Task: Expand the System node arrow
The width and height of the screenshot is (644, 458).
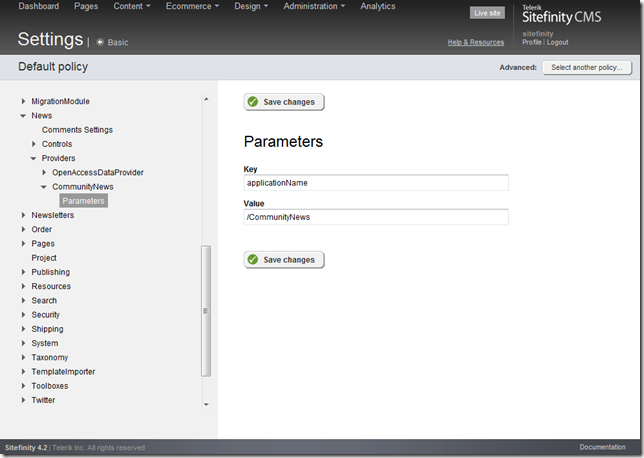Action: pyautogui.click(x=23, y=343)
